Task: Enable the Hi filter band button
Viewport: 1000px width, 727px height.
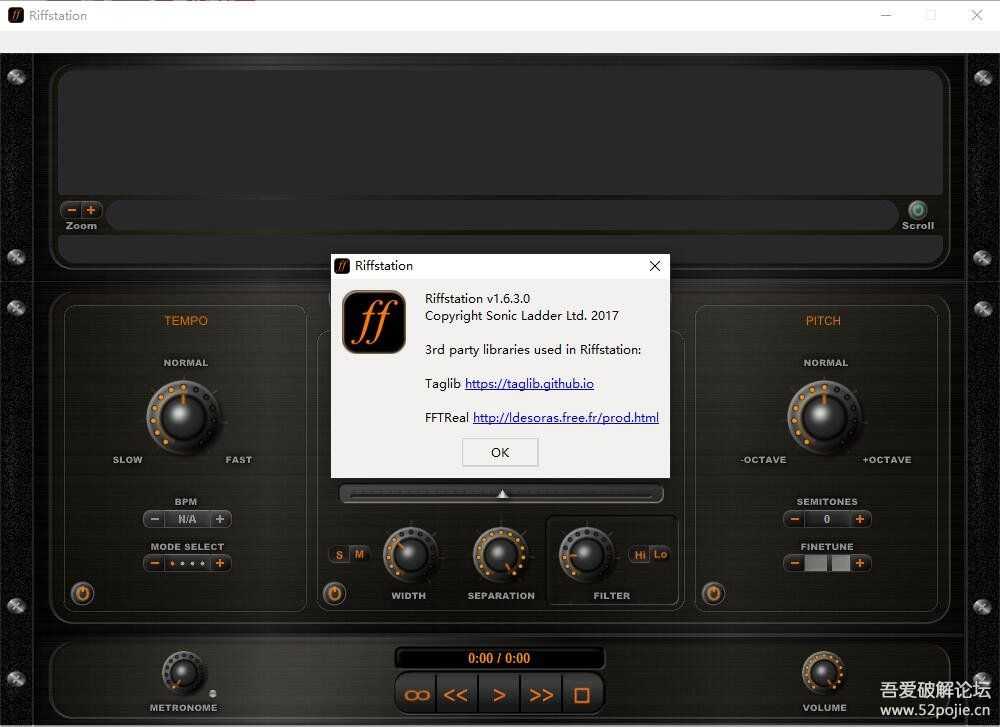Action: [639, 554]
